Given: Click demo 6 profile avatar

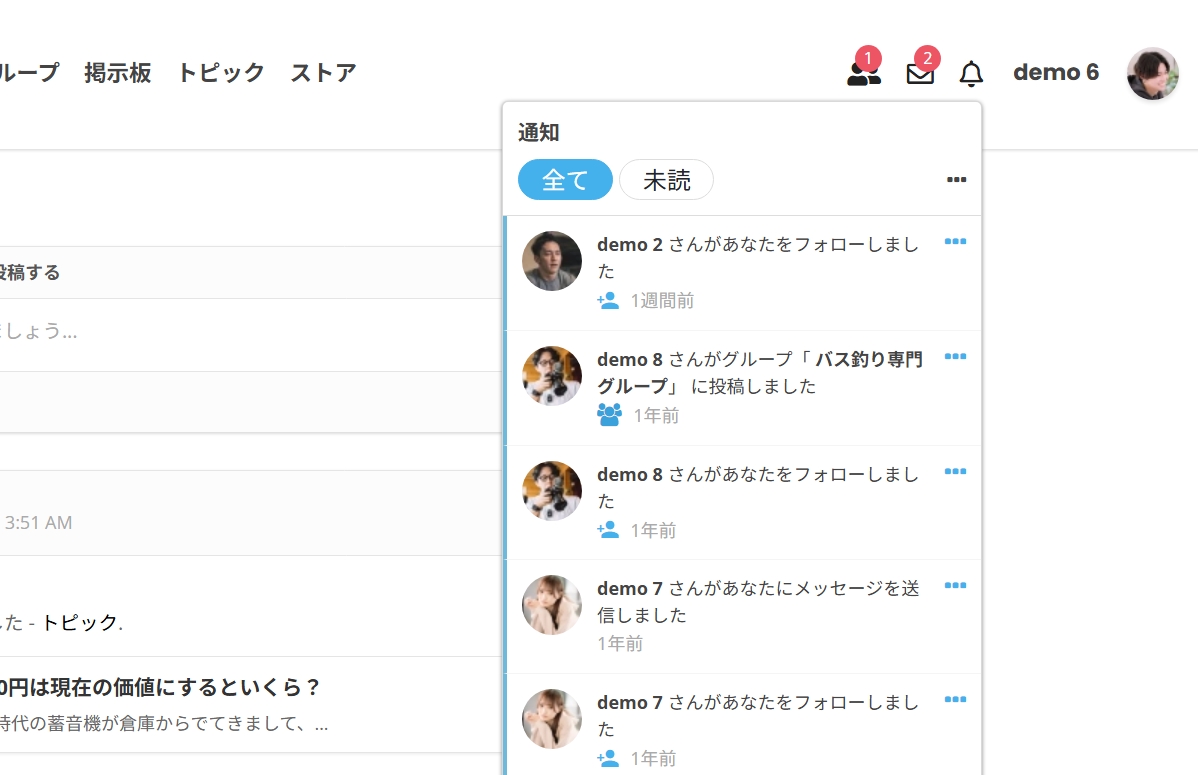Looking at the screenshot, I should pyautogui.click(x=1152, y=73).
